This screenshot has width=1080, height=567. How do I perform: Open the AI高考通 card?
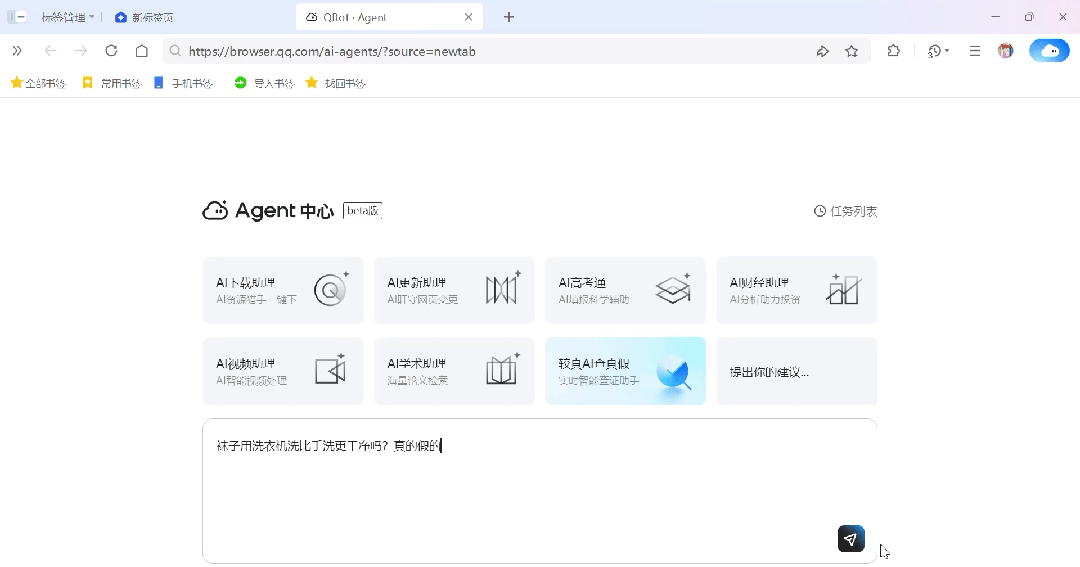[625, 290]
